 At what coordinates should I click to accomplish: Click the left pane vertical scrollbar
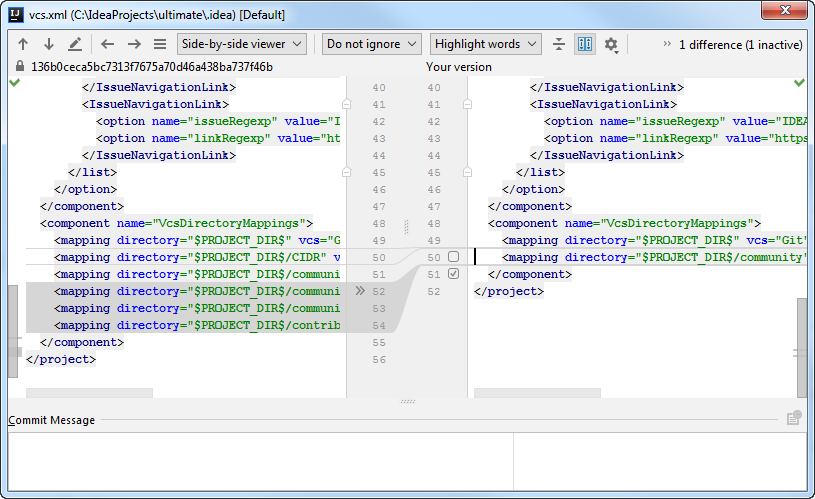[13, 331]
